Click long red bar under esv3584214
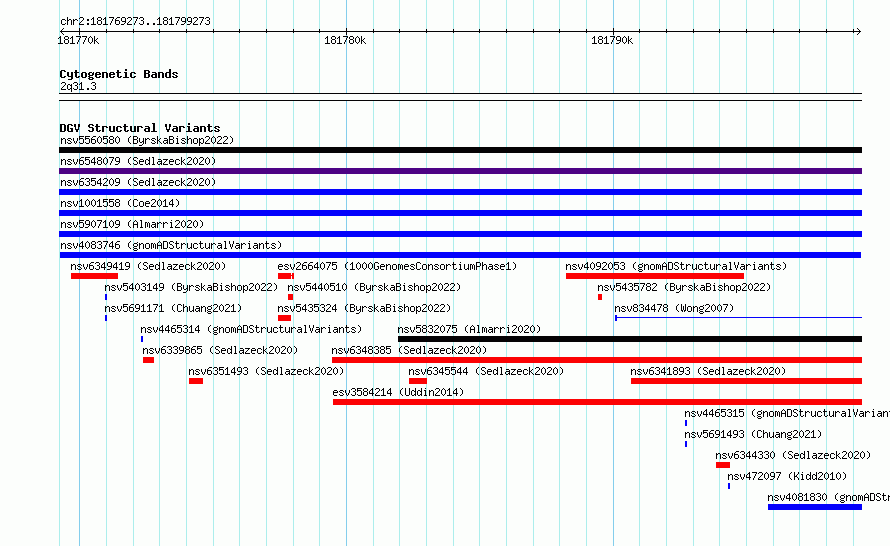This screenshot has width=890, height=546. point(598,402)
